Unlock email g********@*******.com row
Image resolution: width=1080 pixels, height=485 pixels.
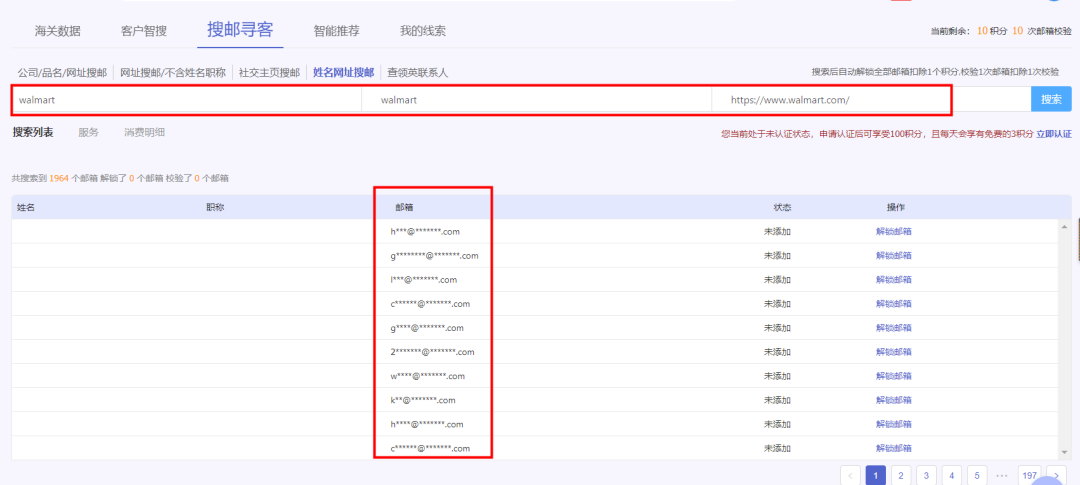click(x=894, y=256)
